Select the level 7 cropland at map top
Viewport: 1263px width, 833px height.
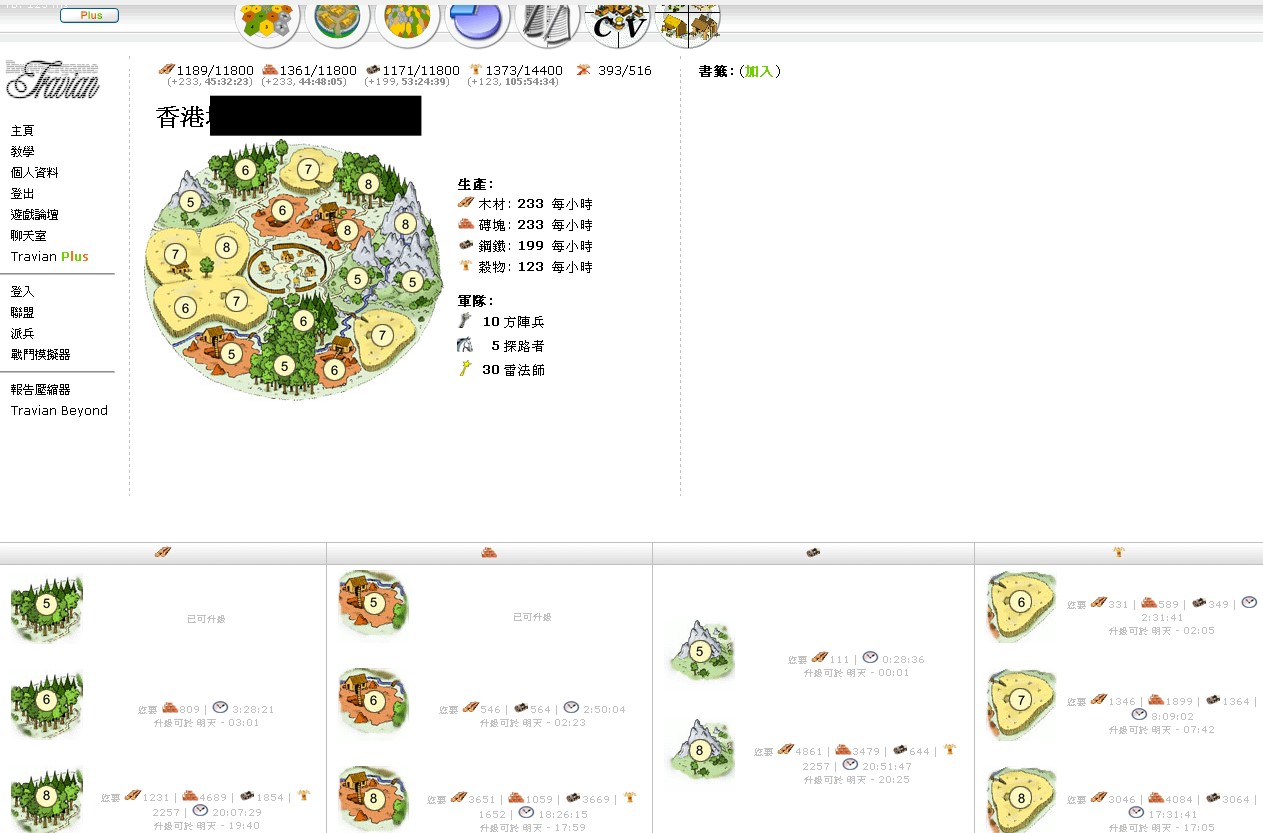(308, 169)
